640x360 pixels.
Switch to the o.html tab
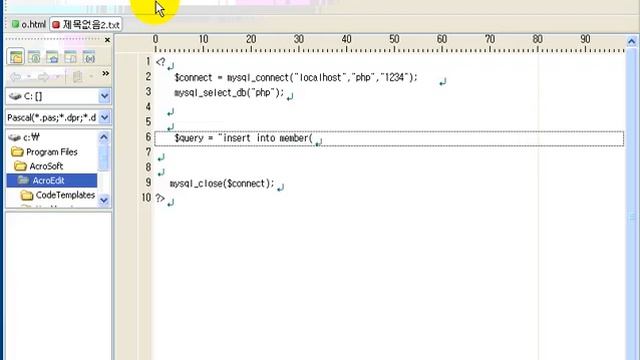coord(29,24)
